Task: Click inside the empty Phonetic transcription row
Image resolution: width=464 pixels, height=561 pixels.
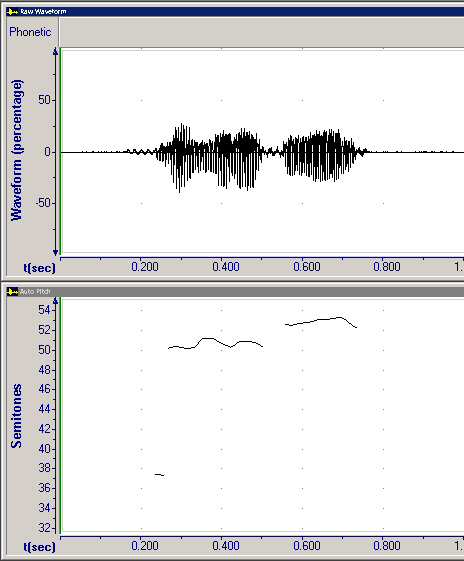Action: click(262, 32)
